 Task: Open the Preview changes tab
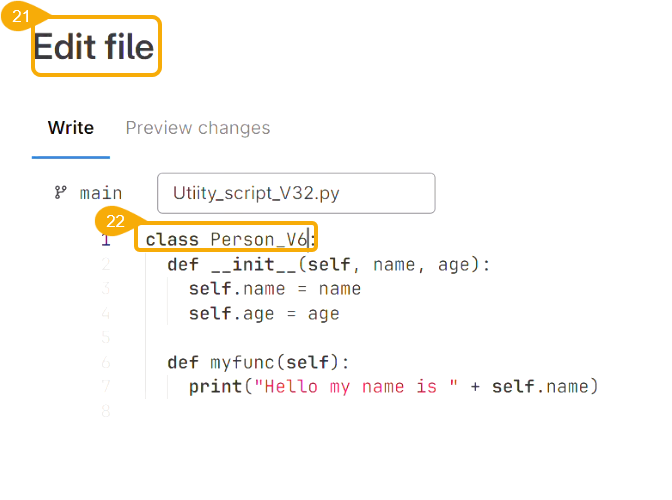coord(197,128)
